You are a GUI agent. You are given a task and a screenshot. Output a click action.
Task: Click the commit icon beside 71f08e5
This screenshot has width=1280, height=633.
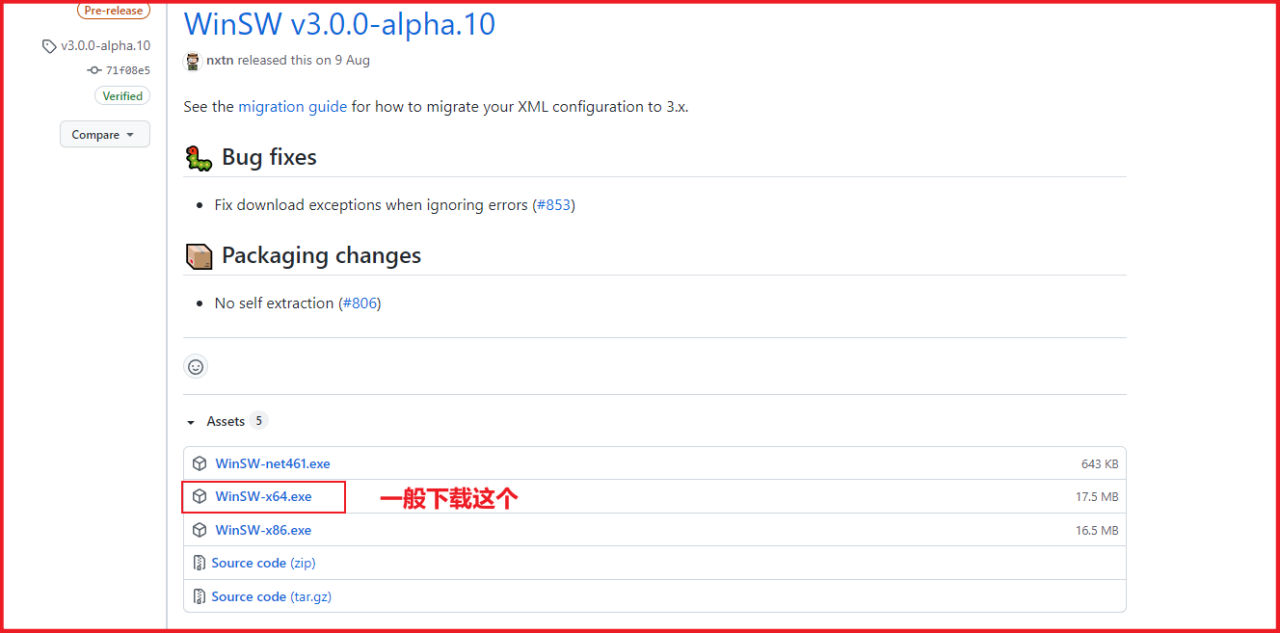click(94, 70)
